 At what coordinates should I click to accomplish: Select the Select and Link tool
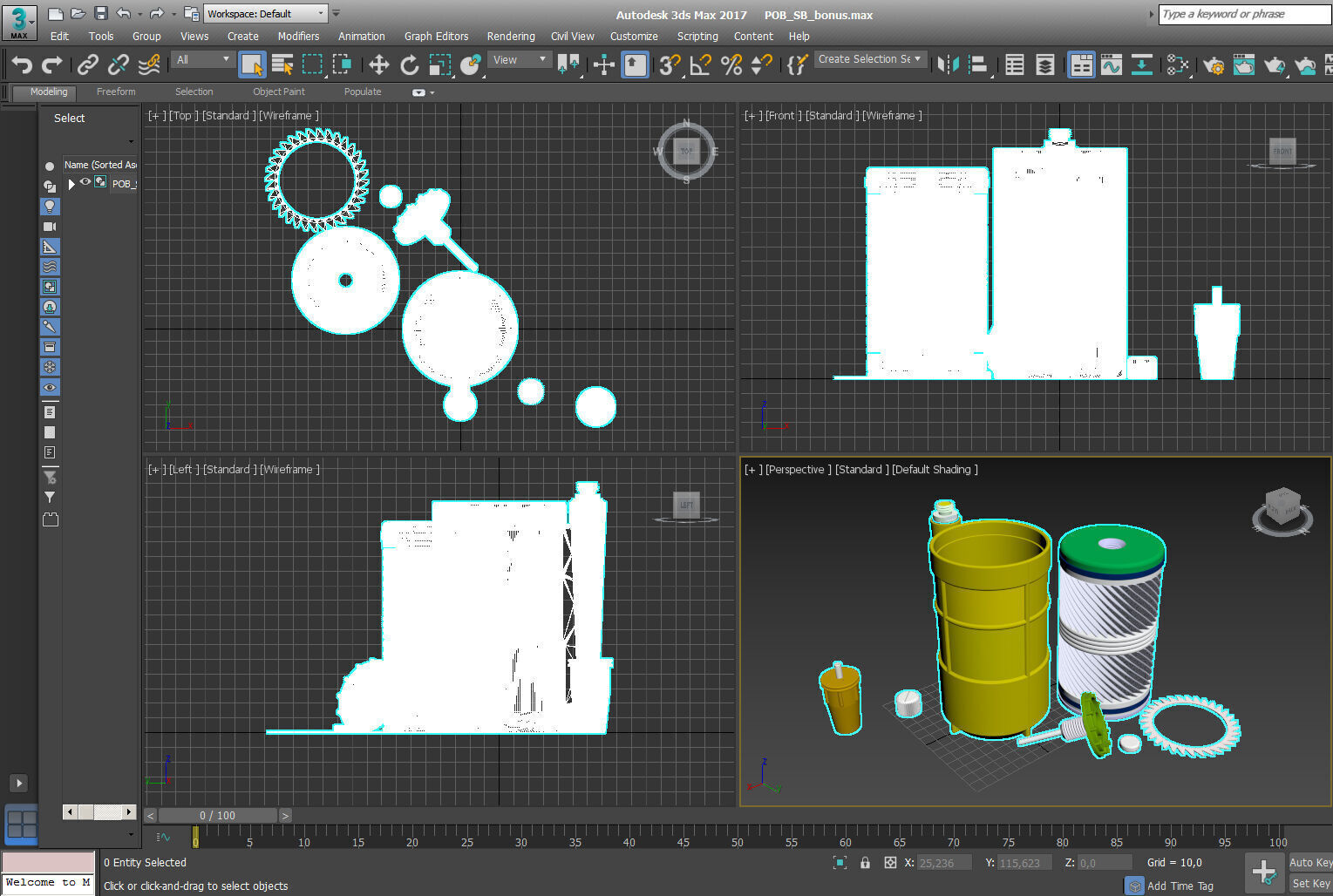pos(87,64)
